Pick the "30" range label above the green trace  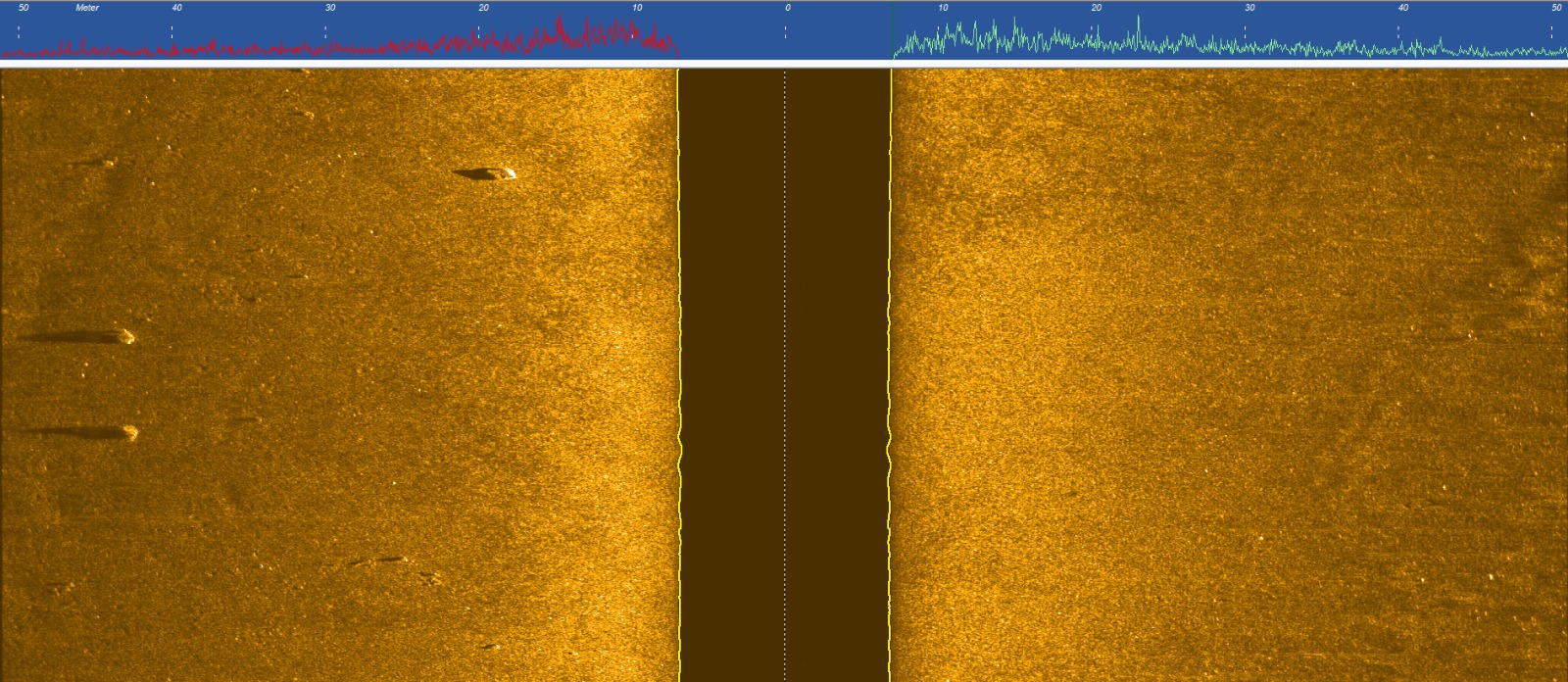(x=1249, y=8)
